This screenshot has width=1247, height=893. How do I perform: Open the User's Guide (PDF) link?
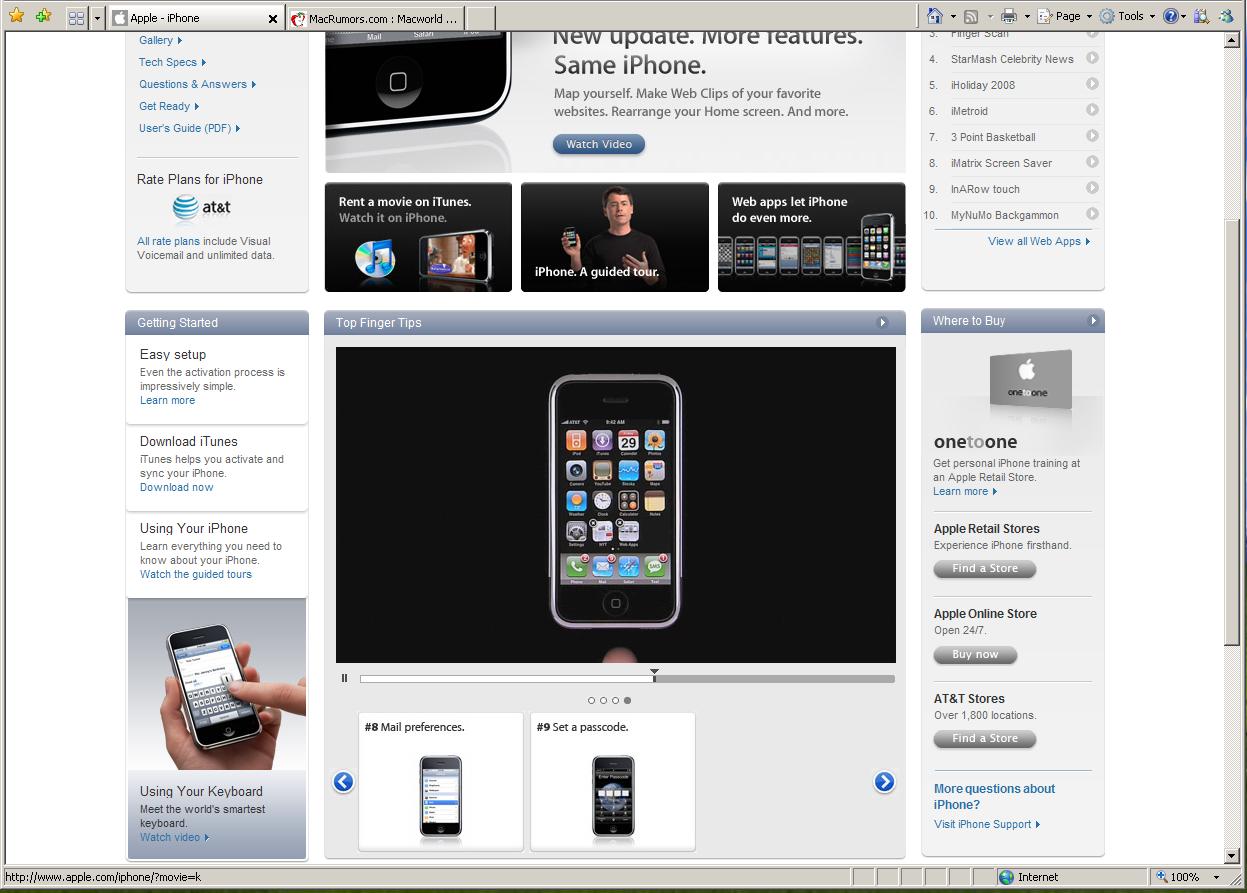pos(189,128)
